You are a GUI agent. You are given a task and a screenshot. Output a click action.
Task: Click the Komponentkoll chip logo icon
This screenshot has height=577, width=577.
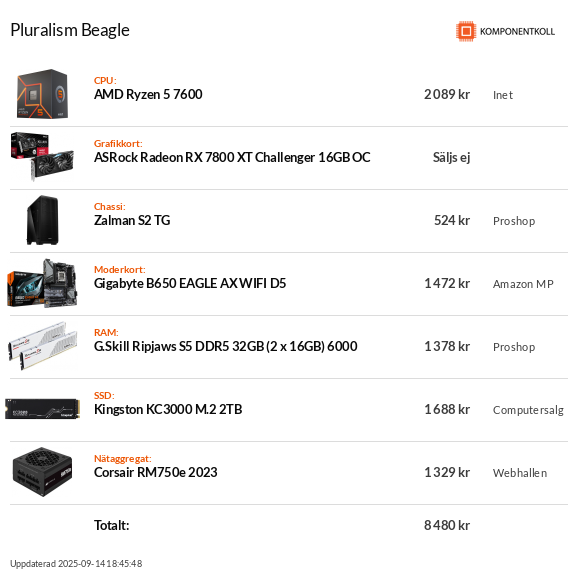coord(466,31)
